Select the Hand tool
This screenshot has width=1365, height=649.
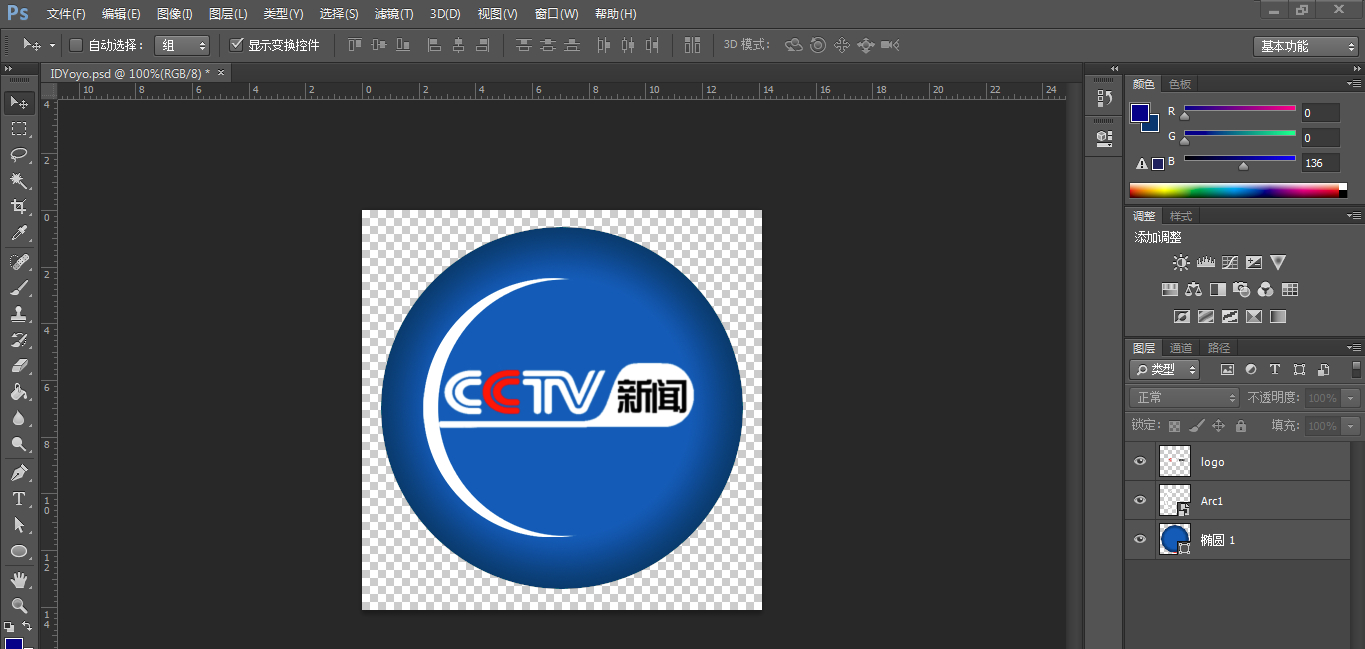click(x=19, y=580)
